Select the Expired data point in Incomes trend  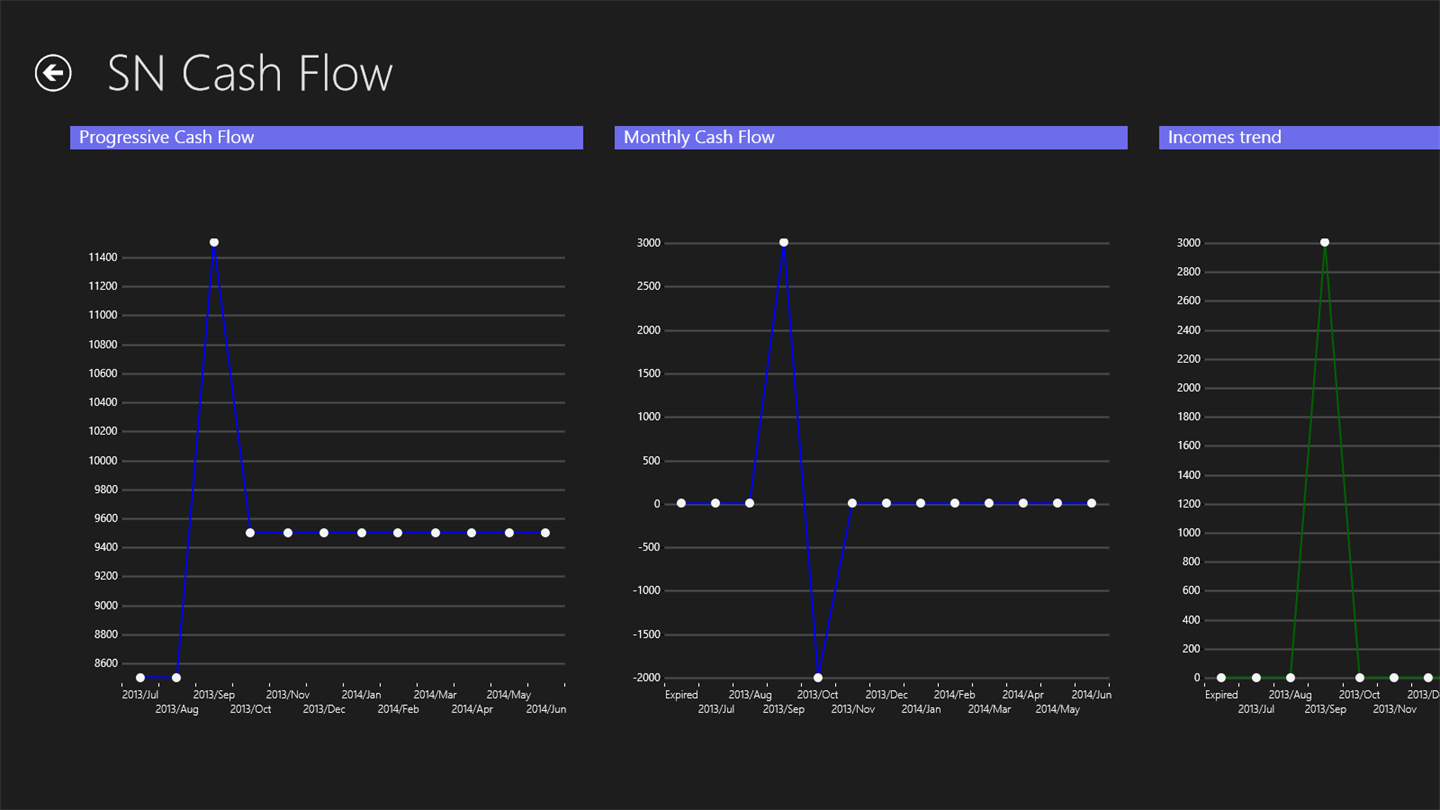click(1221, 678)
